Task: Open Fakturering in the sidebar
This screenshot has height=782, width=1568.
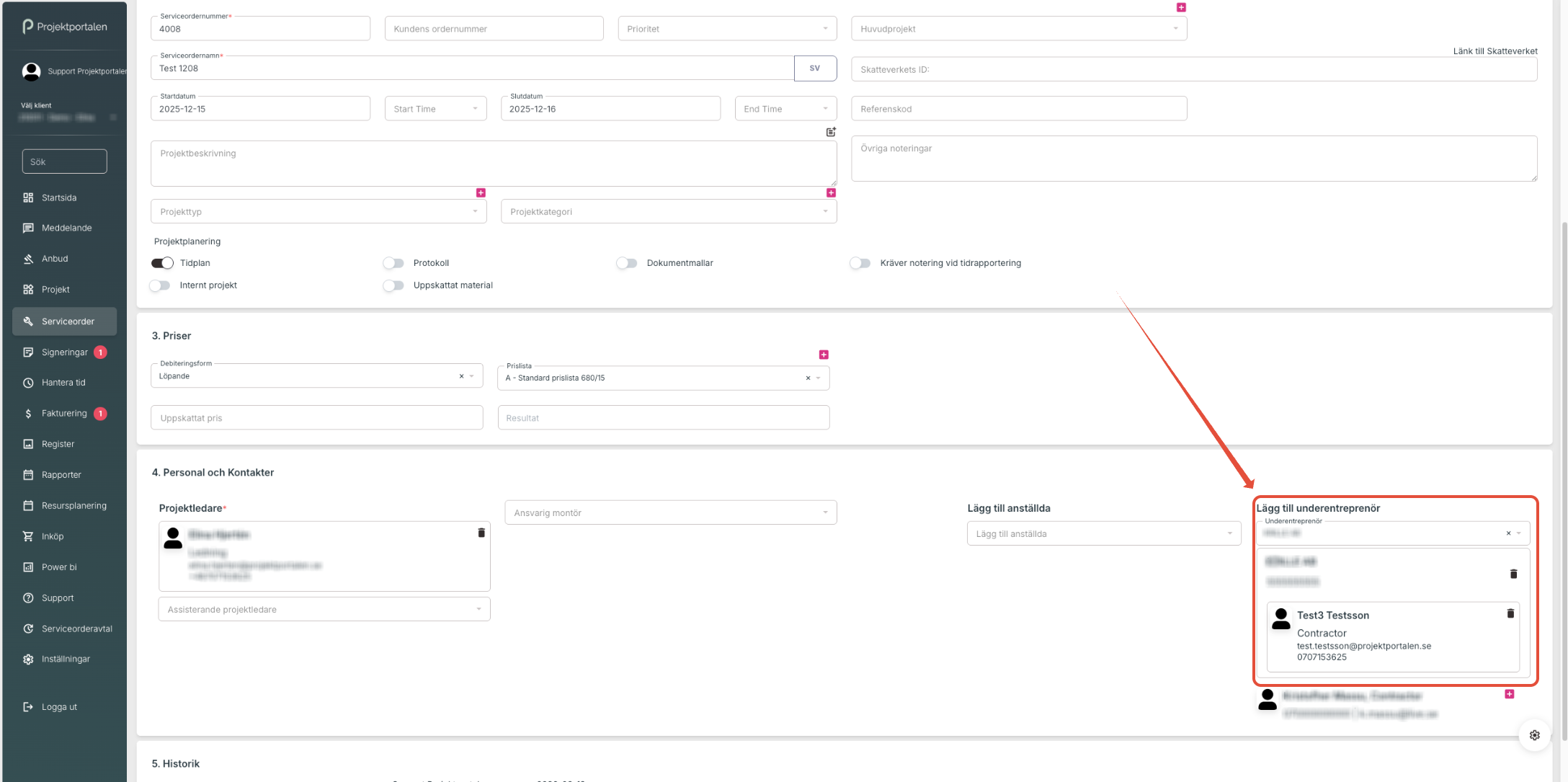Action: point(64,413)
